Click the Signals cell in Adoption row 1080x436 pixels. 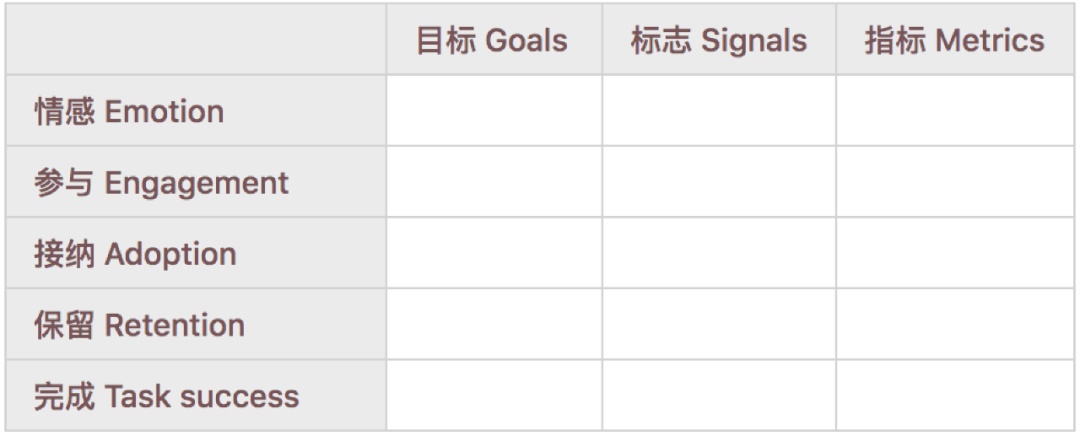click(719, 253)
